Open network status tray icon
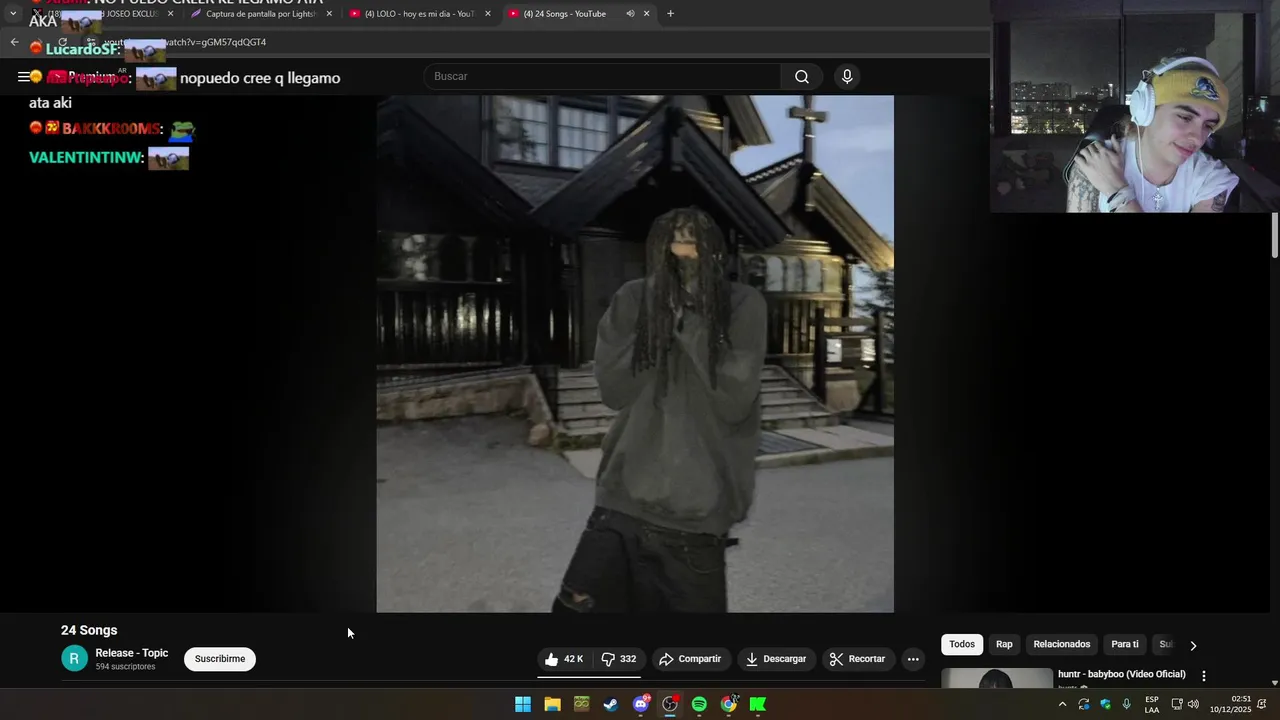1280x720 pixels. click(1177, 704)
